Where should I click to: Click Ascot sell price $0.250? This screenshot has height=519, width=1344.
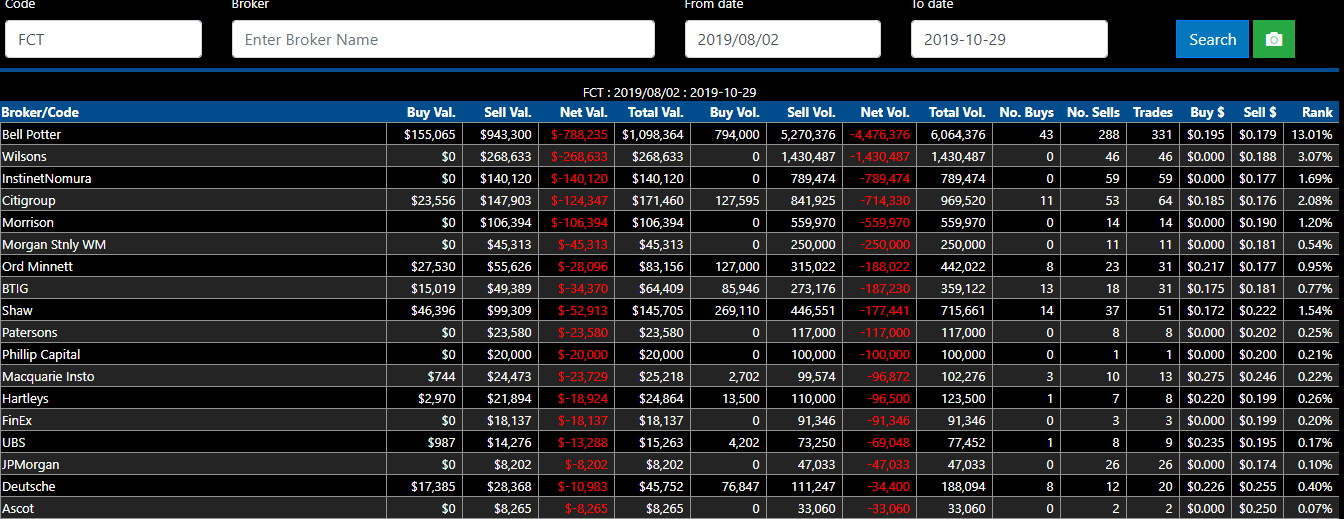[x=1259, y=508]
